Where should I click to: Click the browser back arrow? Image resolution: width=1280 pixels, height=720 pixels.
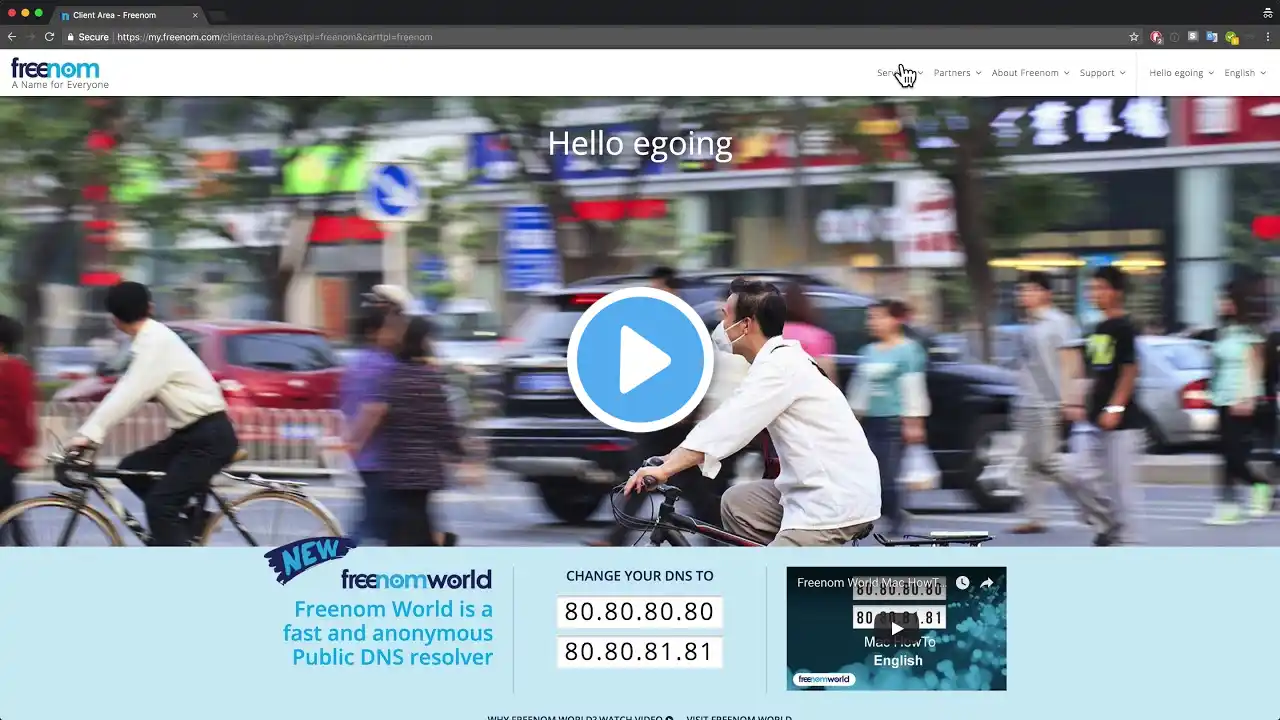point(12,37)
